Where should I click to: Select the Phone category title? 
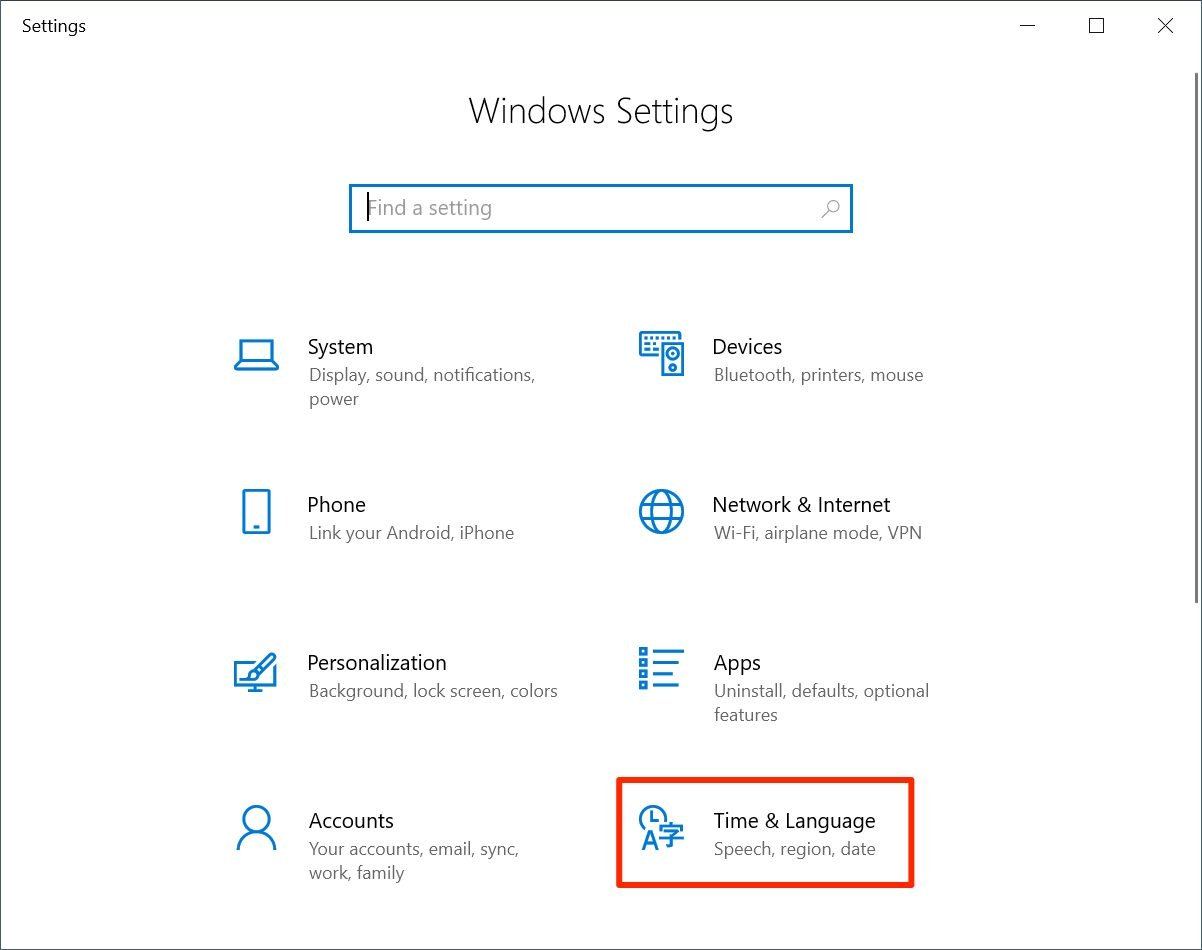click(x=336, y=505)
